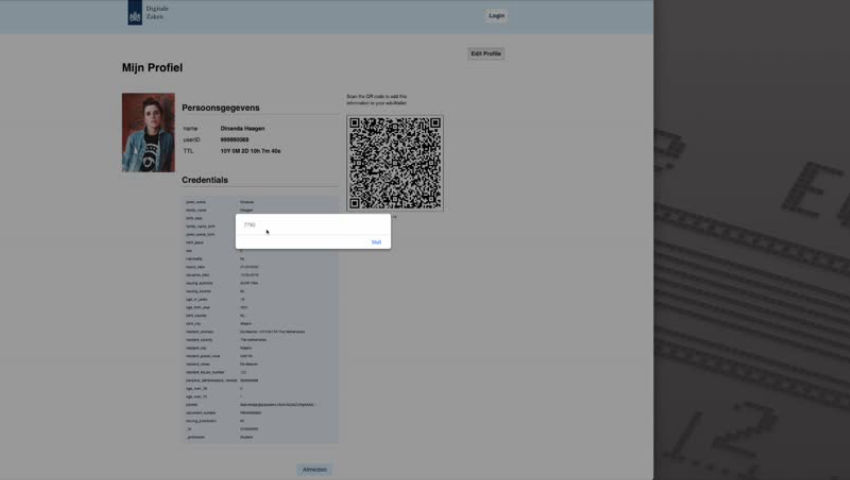Click the Persoonsgegevens section heading
The image size is (850, 480).
[x=221, y=107]
